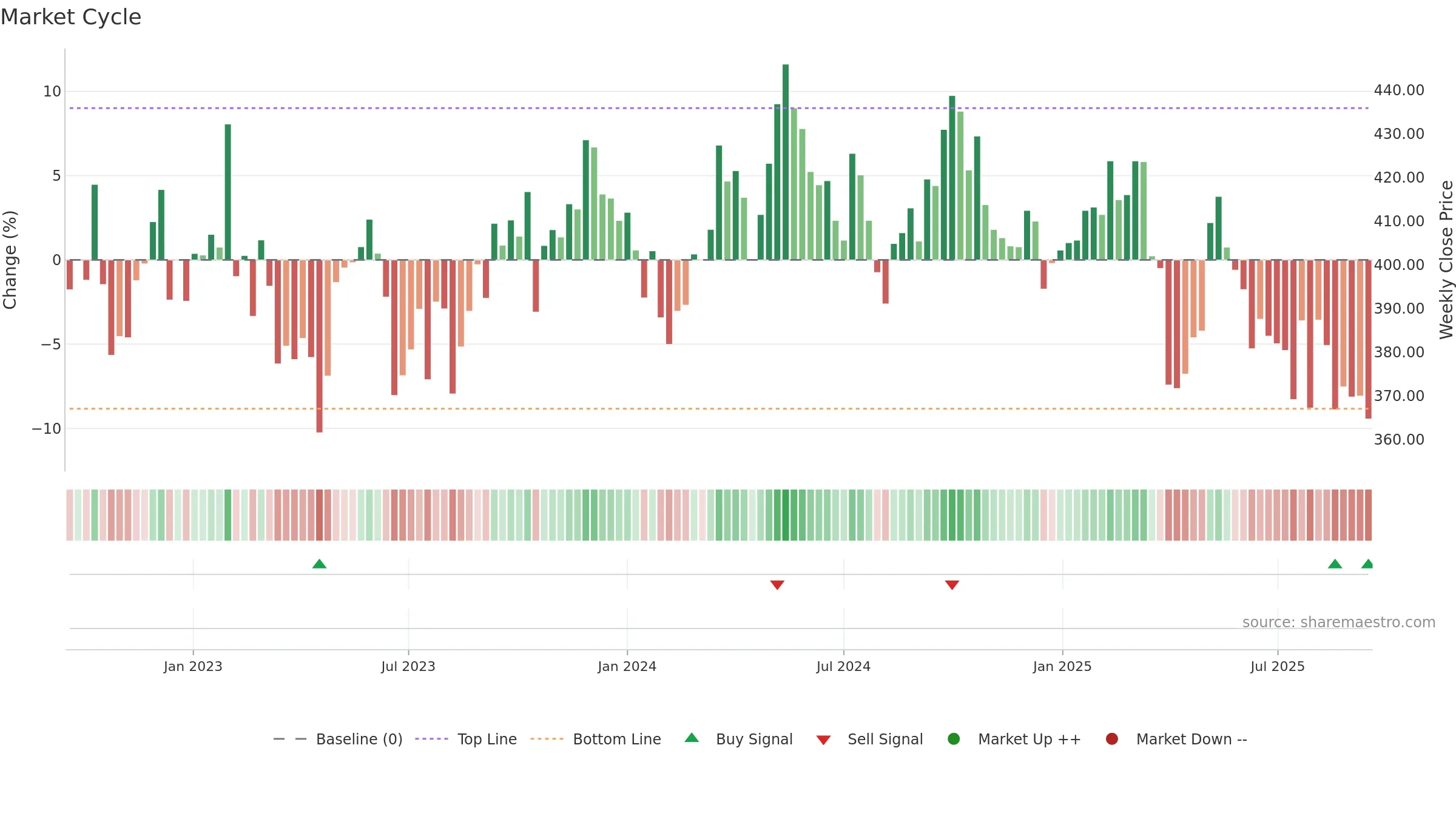Click the Market Cycle chart title
This screenshot has width=1456, height=819.
coord(71,17)
